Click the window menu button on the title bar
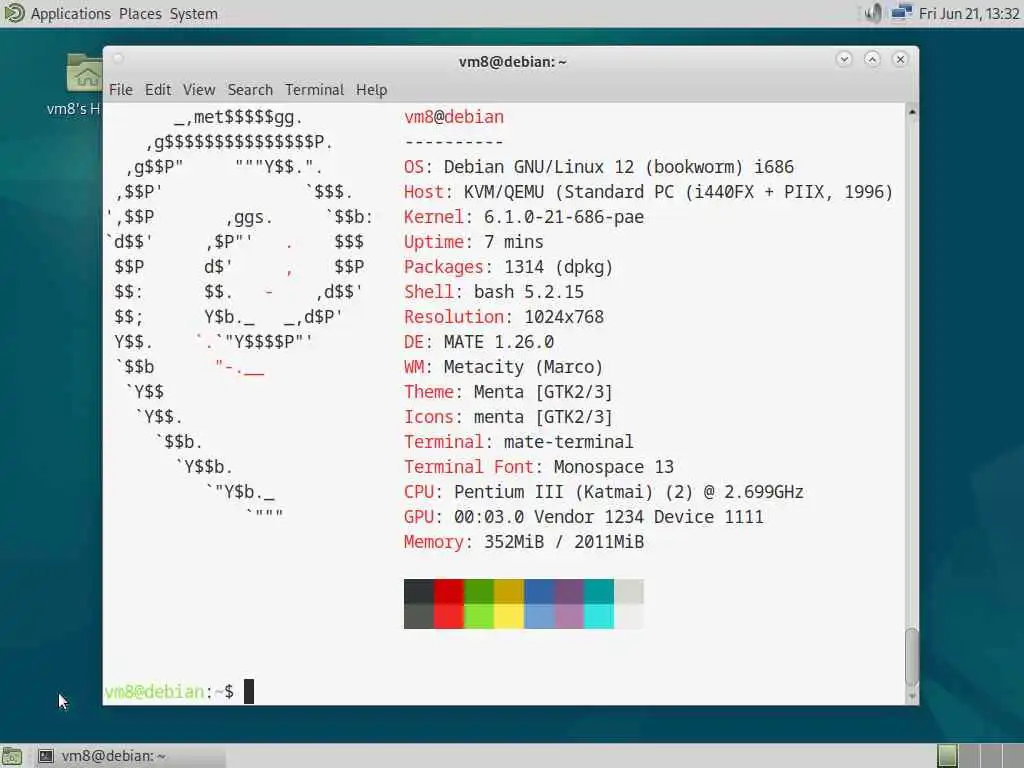This screenshot has height=768, width=1024. (118, 59)
